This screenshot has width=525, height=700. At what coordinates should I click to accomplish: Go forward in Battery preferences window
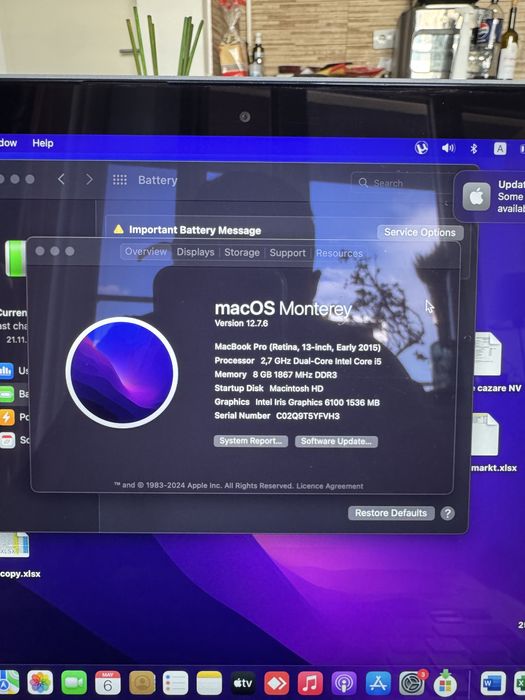click(x=89, y=179)
